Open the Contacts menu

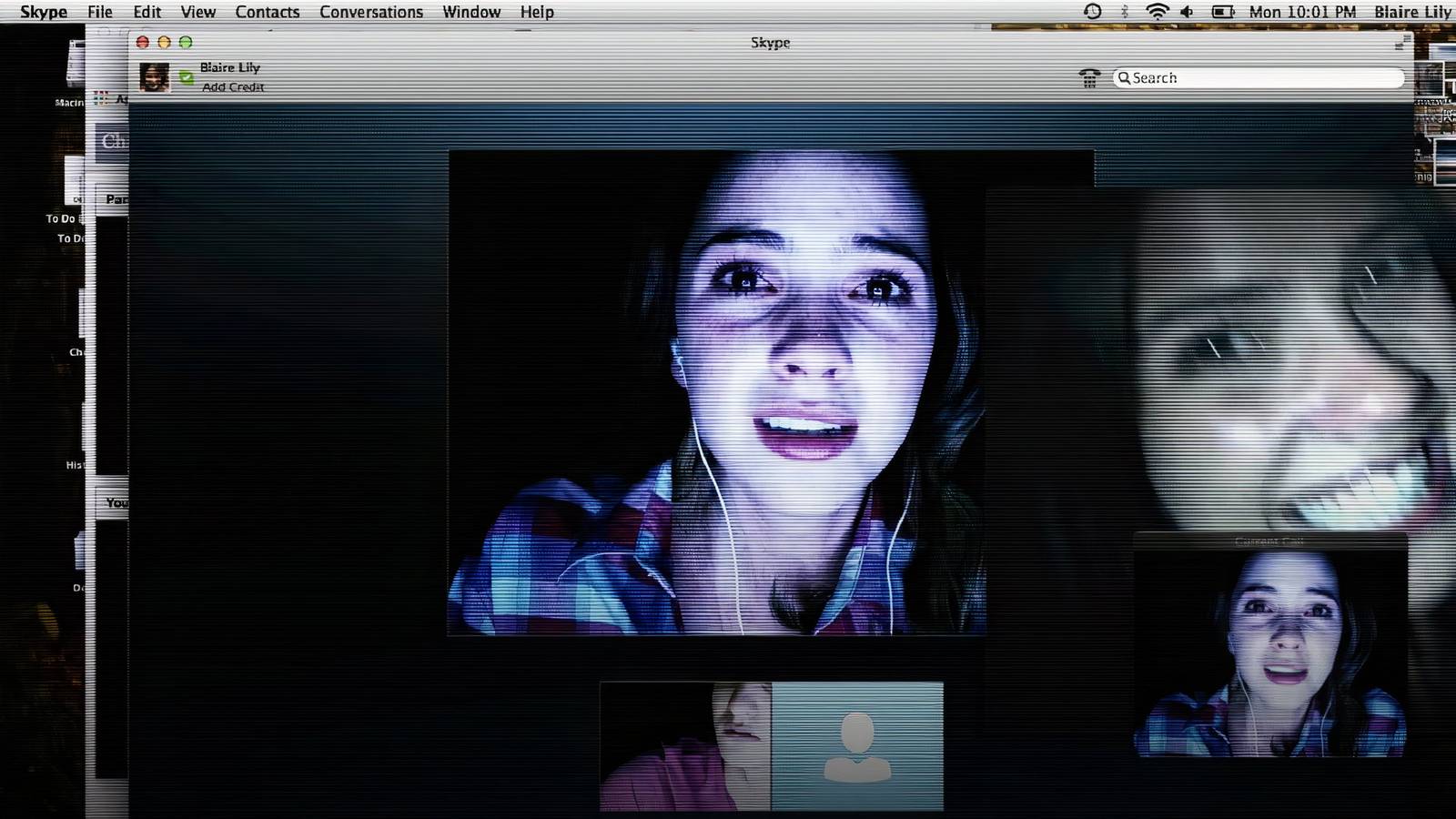pos(267,12)
